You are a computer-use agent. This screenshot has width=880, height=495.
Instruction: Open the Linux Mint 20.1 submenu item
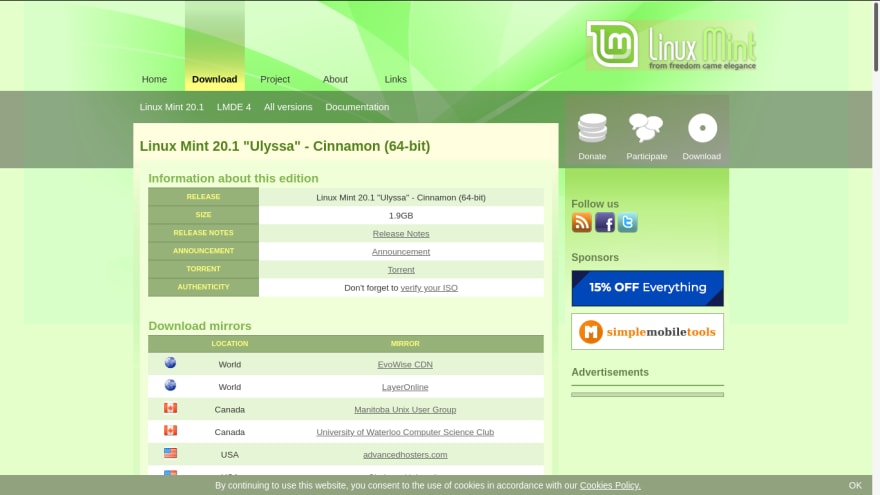coord(172,107)
